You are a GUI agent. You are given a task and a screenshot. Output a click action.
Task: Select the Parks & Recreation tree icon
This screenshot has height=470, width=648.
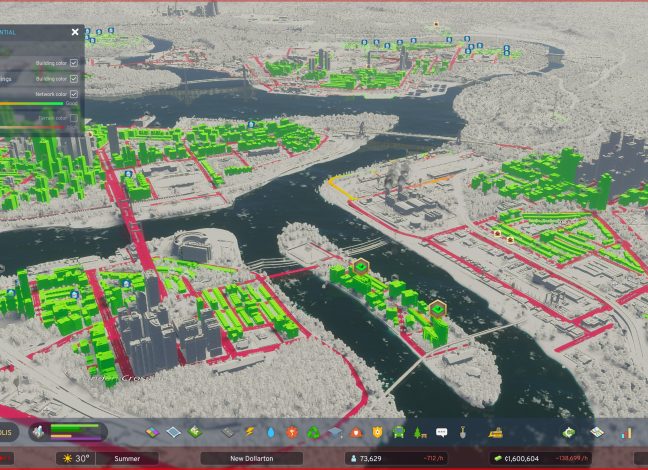(419, 432)
